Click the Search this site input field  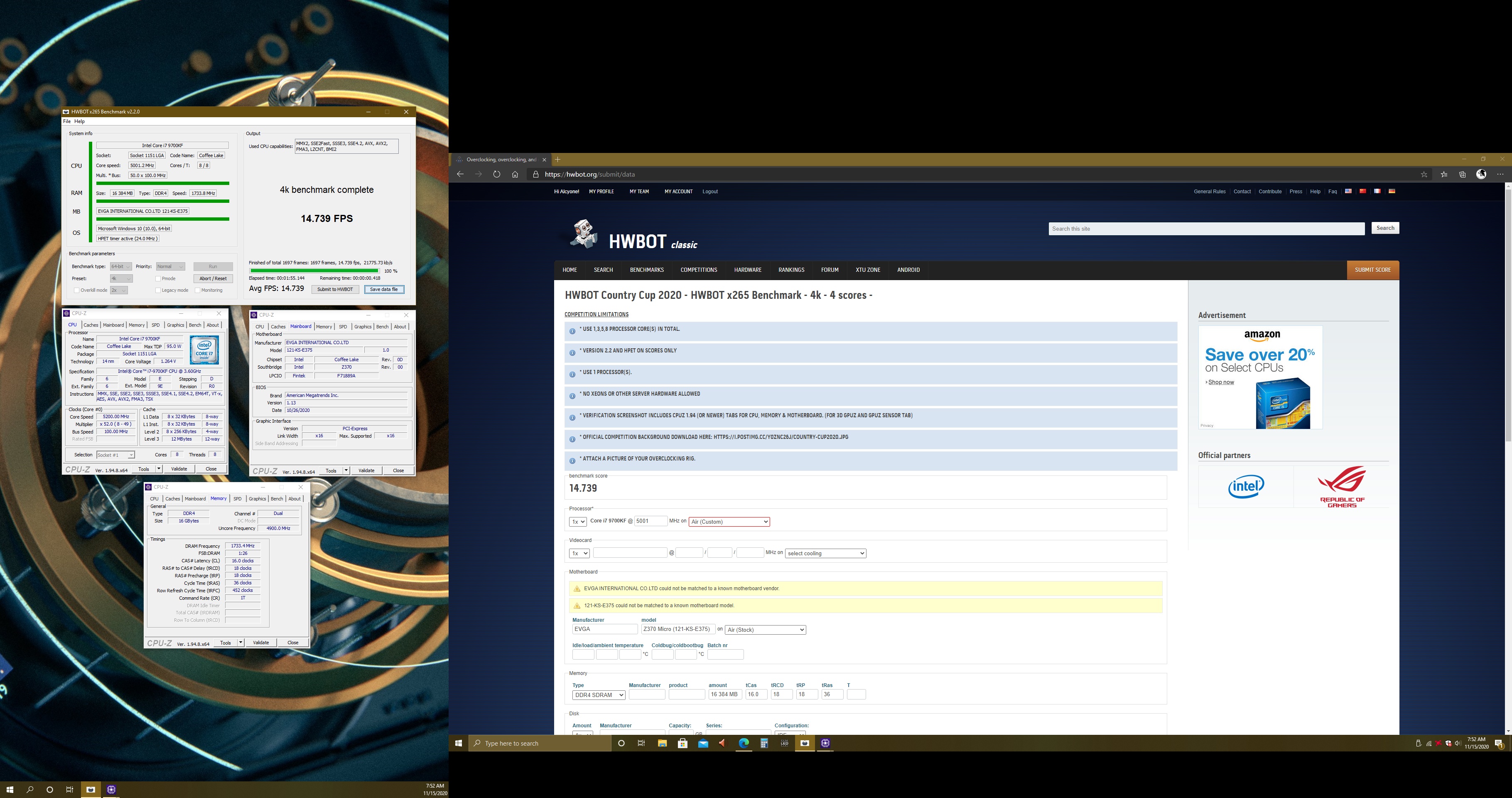click(x=1206, y=229)
